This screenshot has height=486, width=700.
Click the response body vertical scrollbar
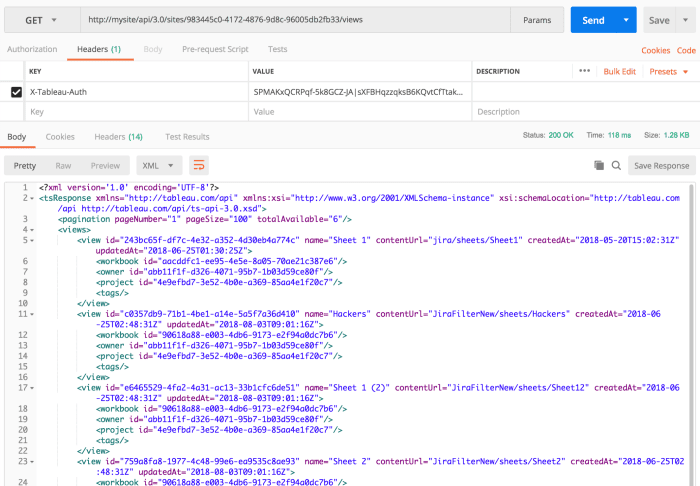(692, 335)
